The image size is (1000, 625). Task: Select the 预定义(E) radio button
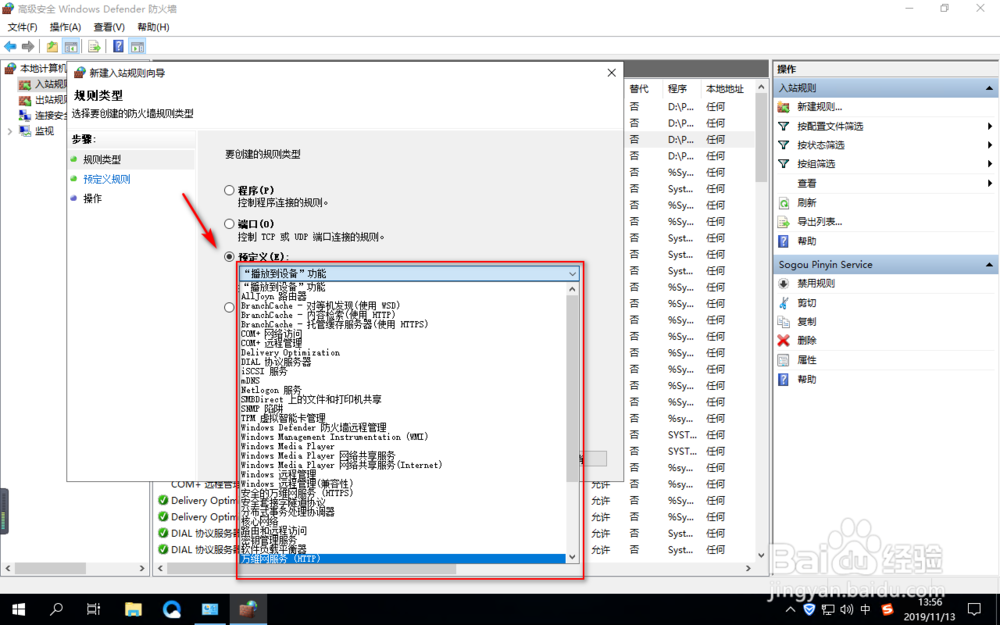coord(230,256)
